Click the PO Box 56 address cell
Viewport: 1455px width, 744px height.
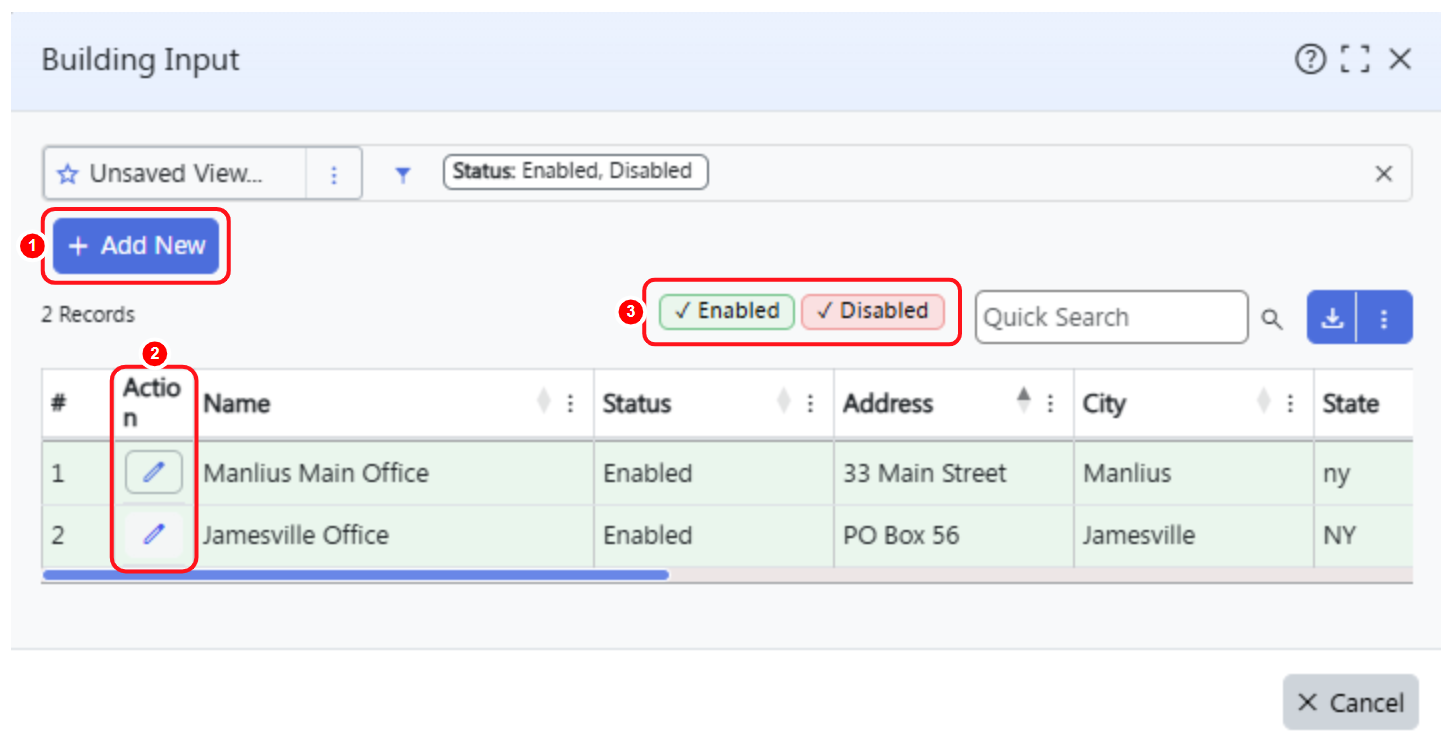954,535
